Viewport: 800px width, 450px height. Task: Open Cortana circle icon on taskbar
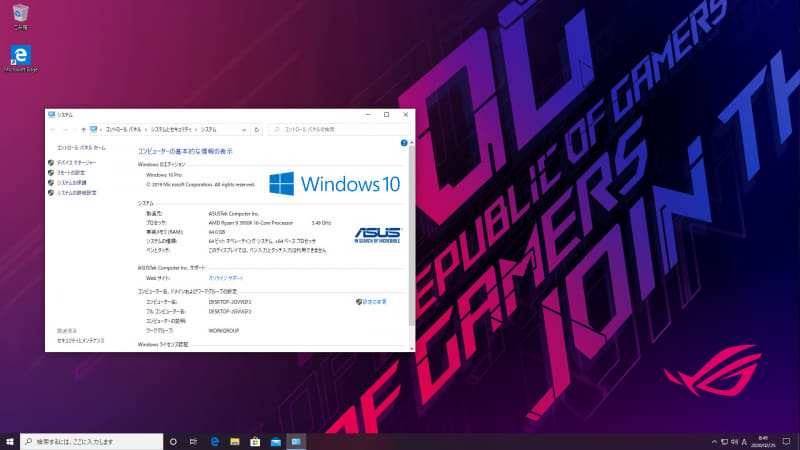(x=173, y=441)
